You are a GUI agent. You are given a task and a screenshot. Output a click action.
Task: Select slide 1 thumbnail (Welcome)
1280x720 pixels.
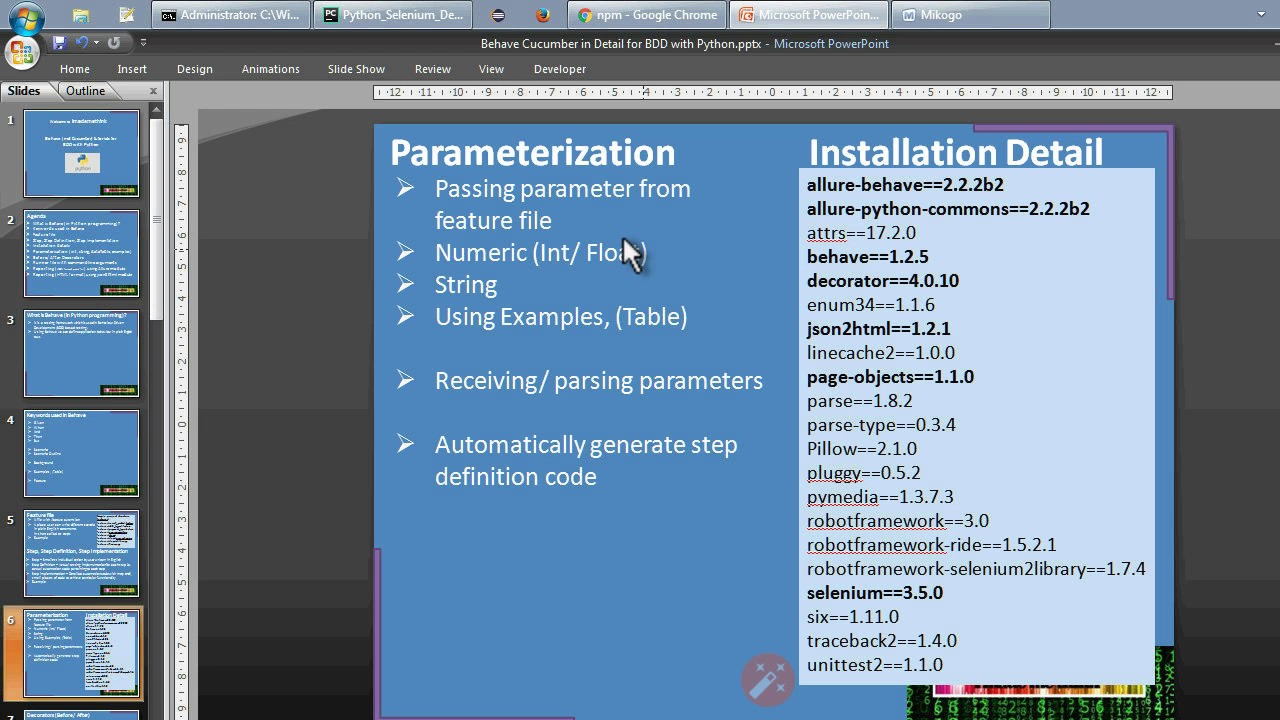pos(82,154)
